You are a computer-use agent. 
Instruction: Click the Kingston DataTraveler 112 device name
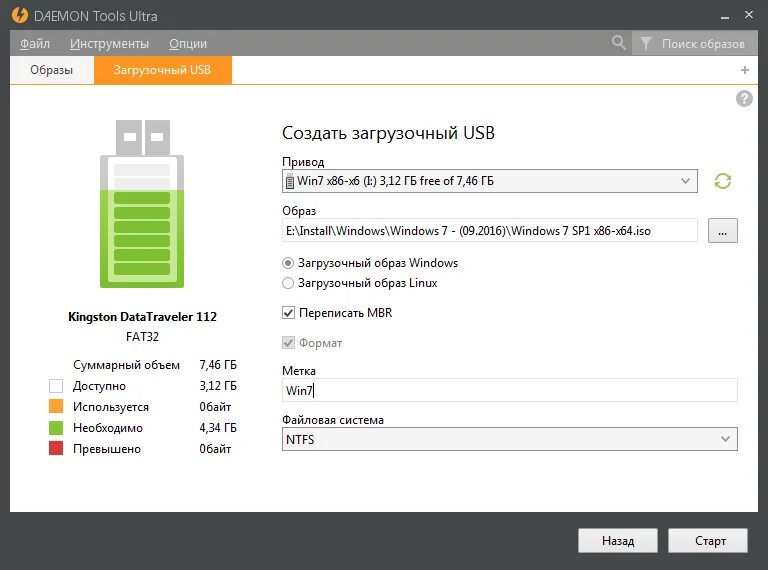click(142, 317)
